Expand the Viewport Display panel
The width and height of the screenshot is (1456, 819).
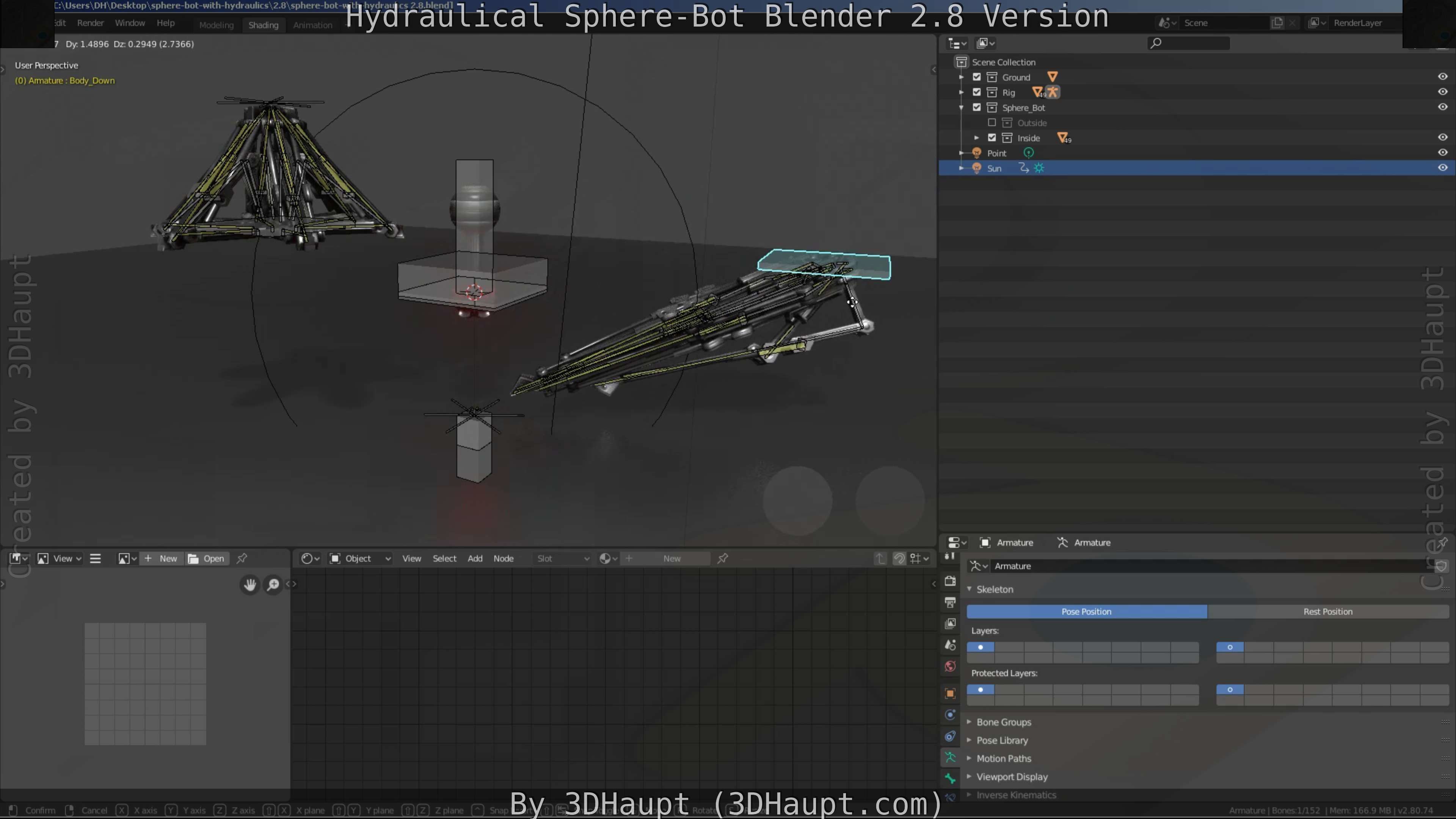point(970,777)
